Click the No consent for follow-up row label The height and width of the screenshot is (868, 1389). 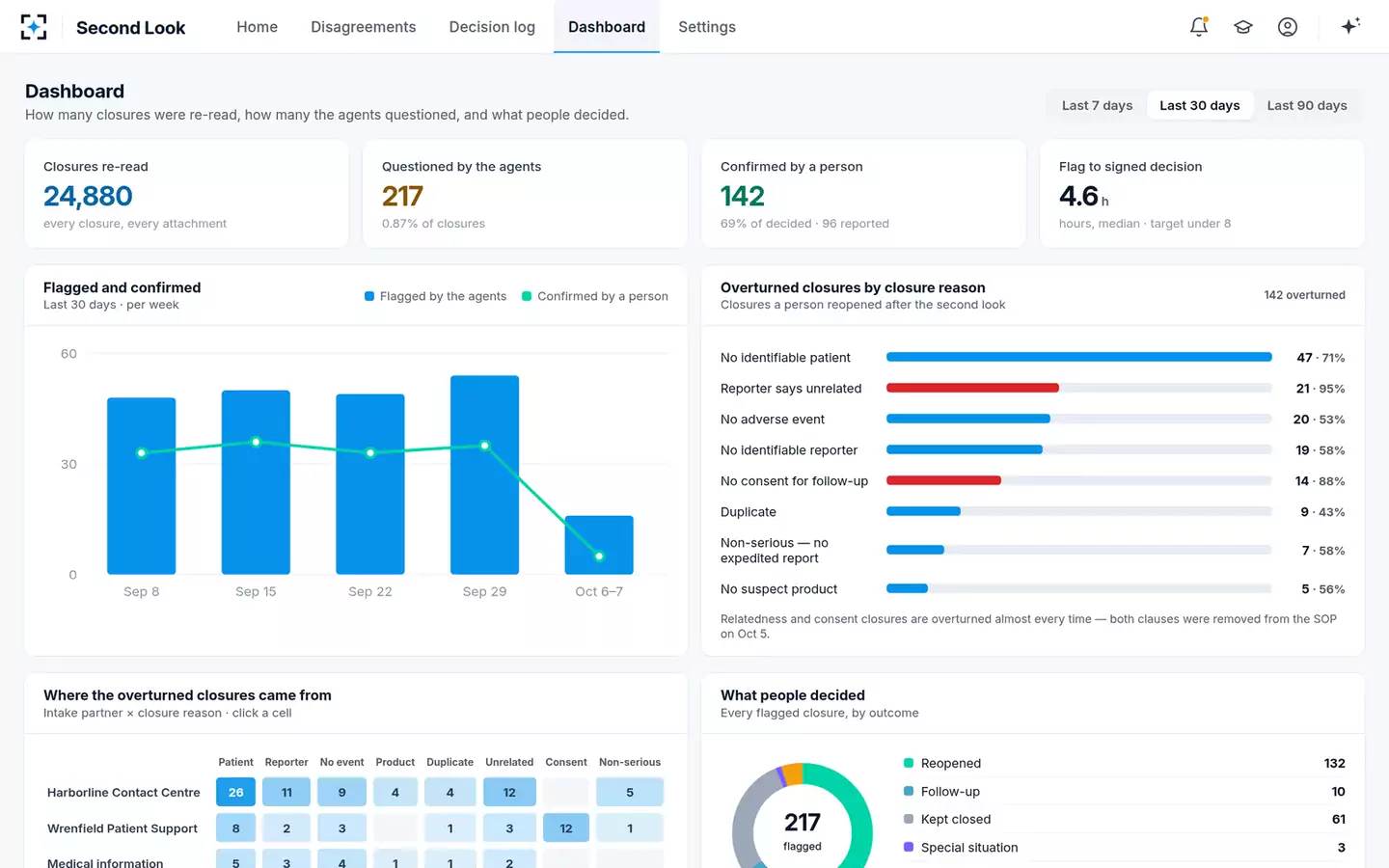point(794,480)
